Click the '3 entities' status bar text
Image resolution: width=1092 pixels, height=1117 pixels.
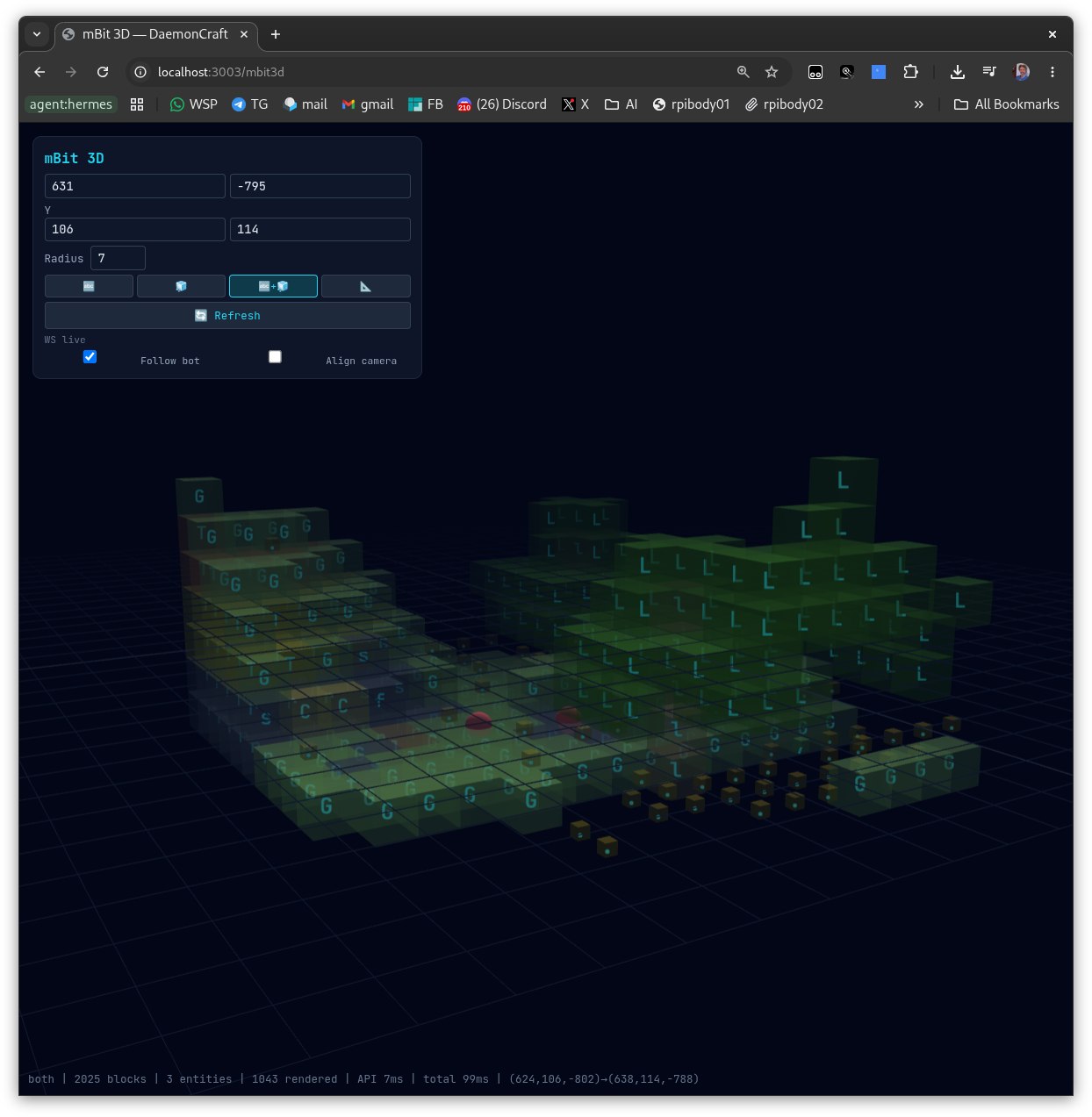click(199, 1079)
